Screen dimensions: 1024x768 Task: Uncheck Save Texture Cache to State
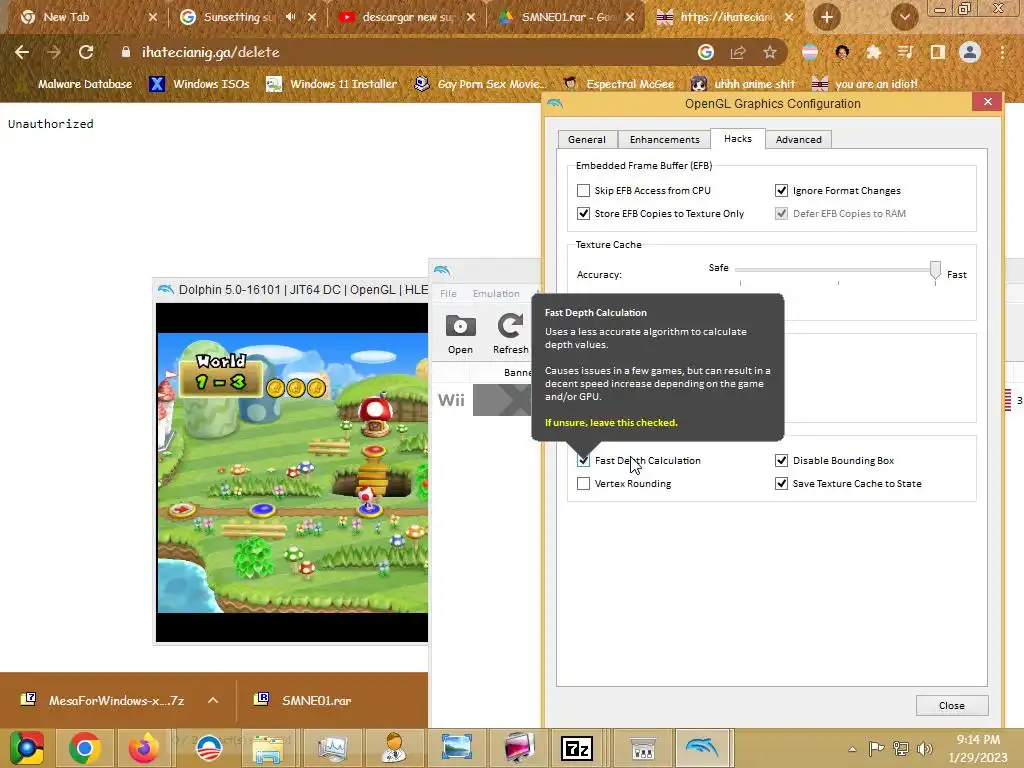781,483
